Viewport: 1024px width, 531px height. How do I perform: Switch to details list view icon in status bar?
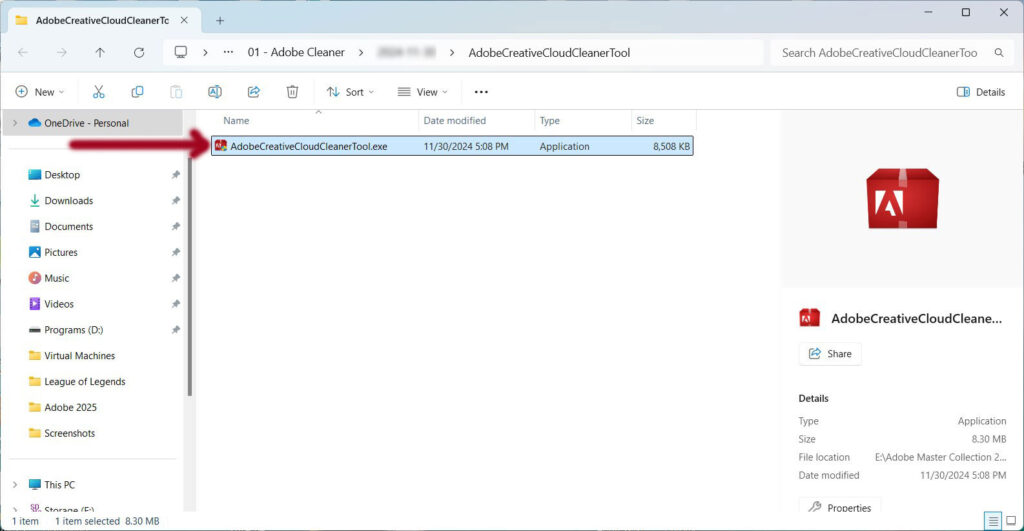pyautogui.click(x=993, y=521)
